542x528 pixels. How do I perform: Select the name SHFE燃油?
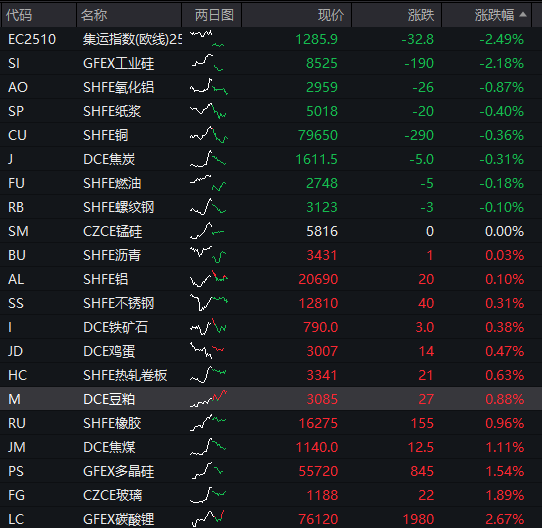point(112,183)
